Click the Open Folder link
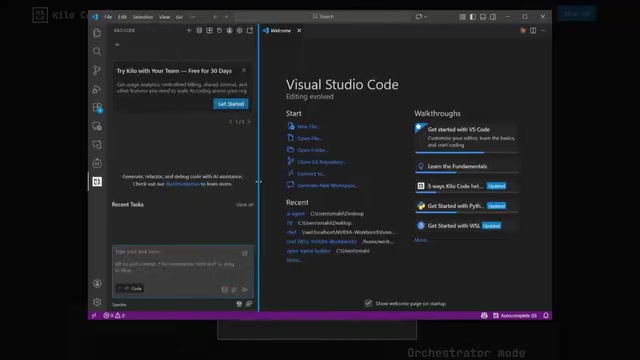Image resolution: width=640 pixels, height=360 pixels. pos(312,150)
